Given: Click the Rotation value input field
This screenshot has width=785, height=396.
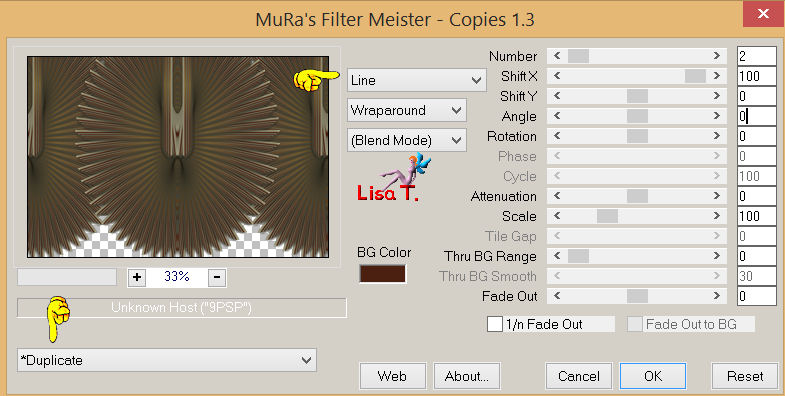Looking at the screenshot, I should (756, 136).
